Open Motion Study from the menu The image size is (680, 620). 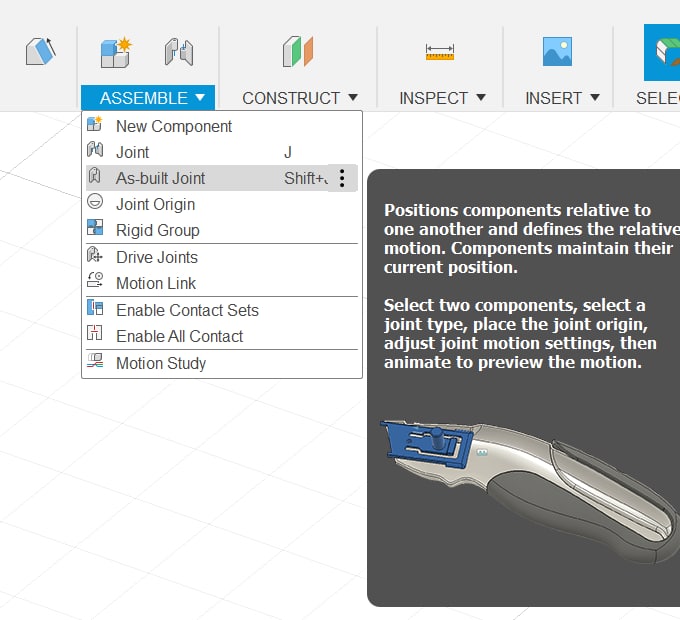pyautogui.click(x=222, y=363)
